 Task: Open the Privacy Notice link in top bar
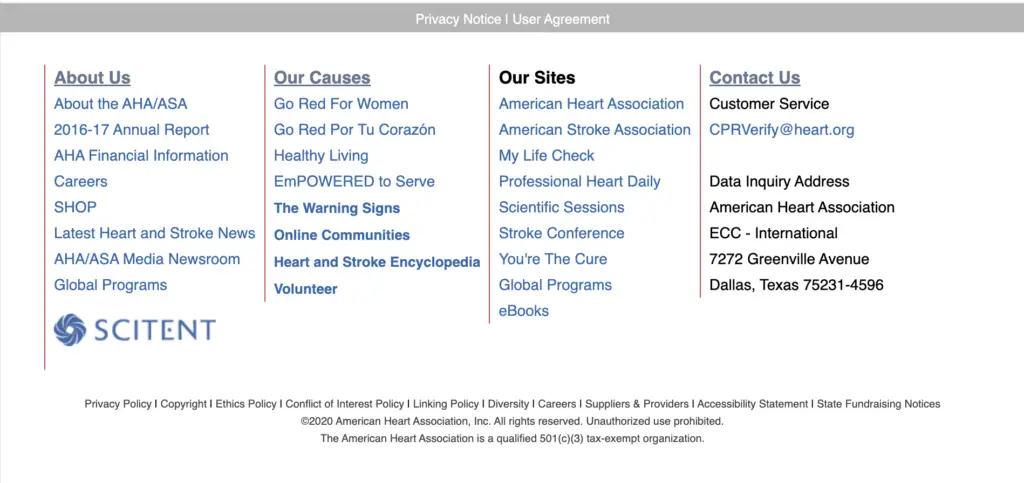(458, 19)
